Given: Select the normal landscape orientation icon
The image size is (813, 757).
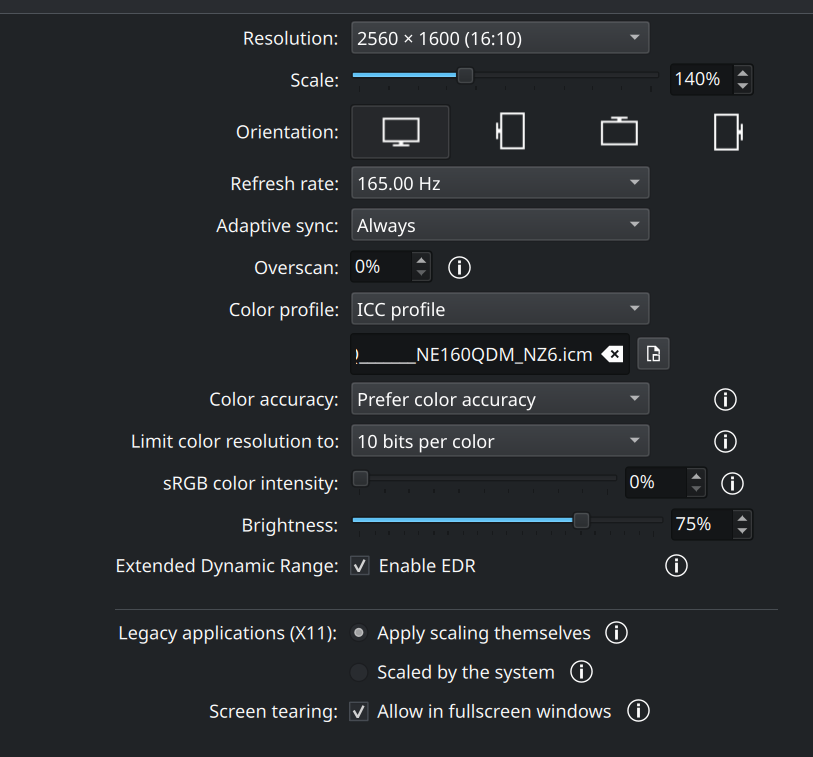Looking at the screenshot, I should click(x=400, y=132).
